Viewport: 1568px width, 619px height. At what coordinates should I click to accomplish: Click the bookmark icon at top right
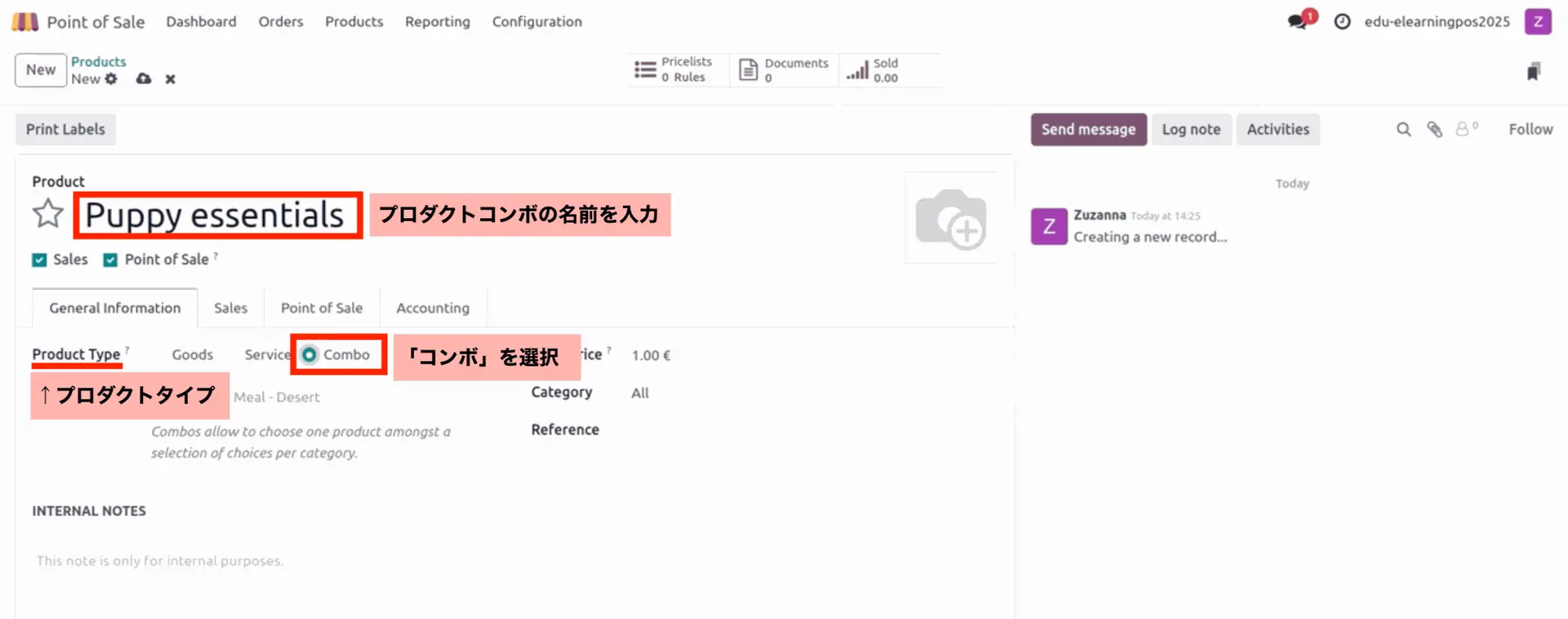click(x=1534, y=72)
